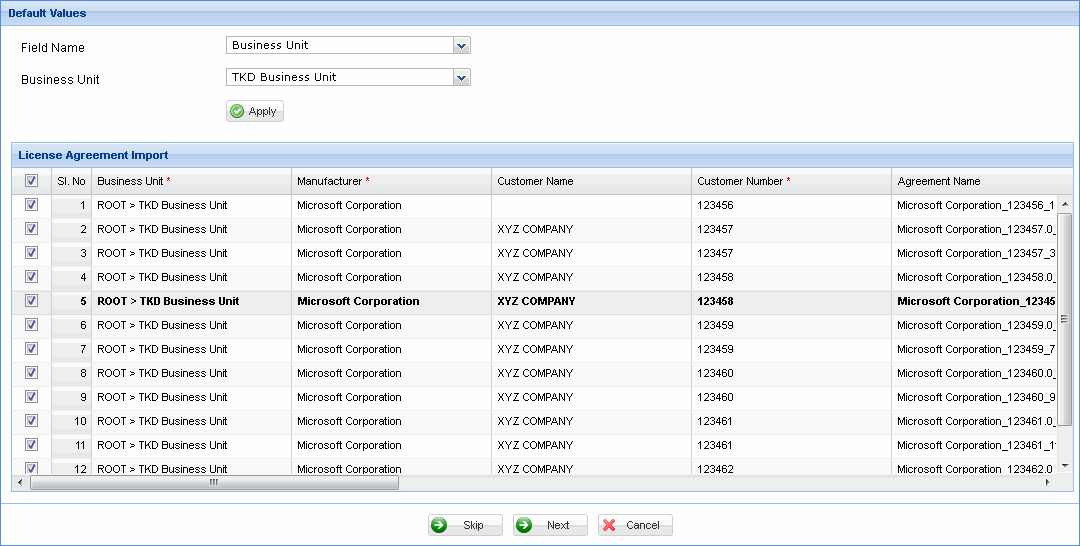Toggle the select-all checkbox in the table header
Screen dimensions: 1080x546
point(31,181)
